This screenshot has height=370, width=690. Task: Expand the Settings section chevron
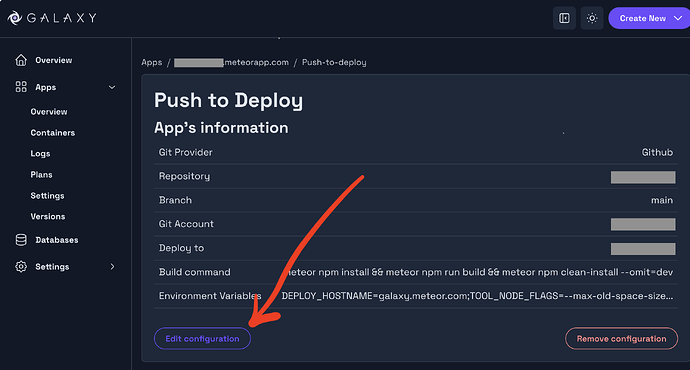(112, 267)
